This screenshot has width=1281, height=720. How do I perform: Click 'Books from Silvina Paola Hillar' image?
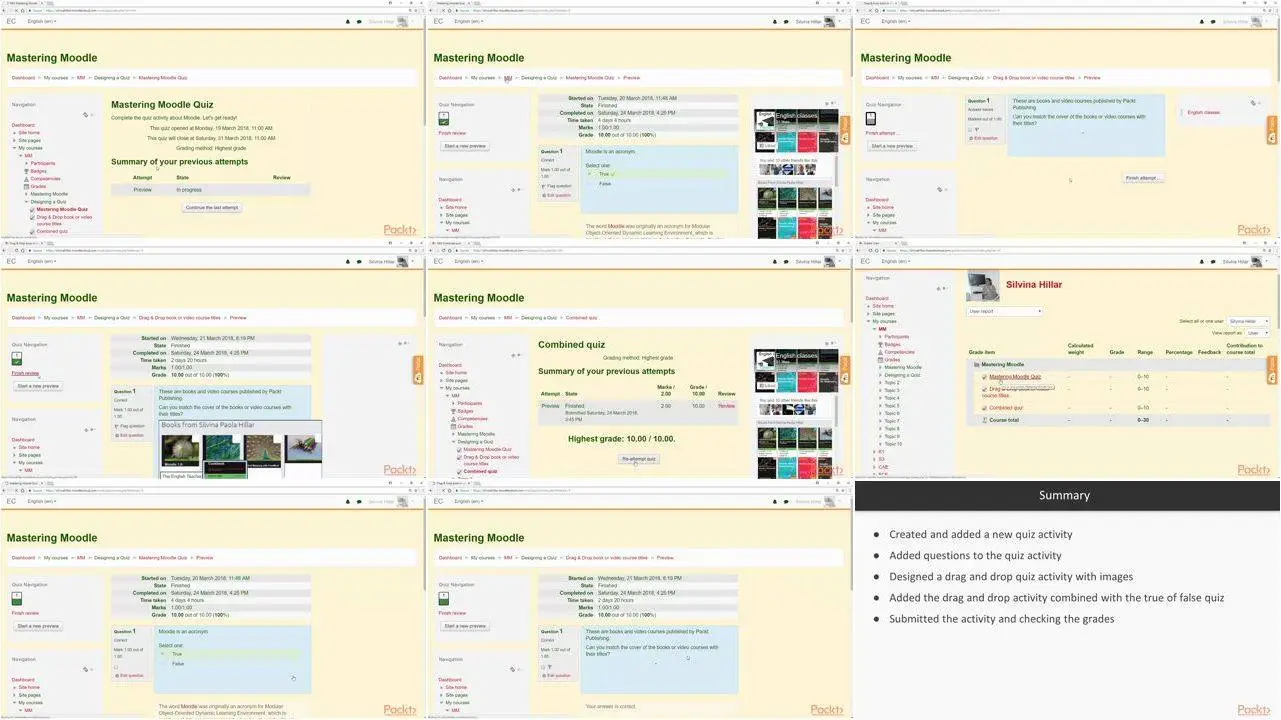click(240, 448)
